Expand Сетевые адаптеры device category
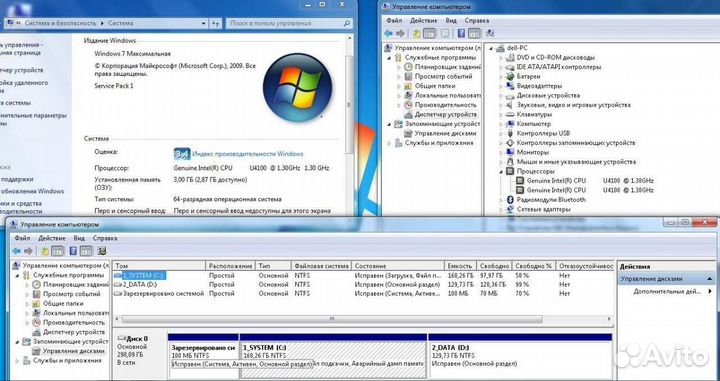Screen dimensions: 720x381 (x=501, y=209)
